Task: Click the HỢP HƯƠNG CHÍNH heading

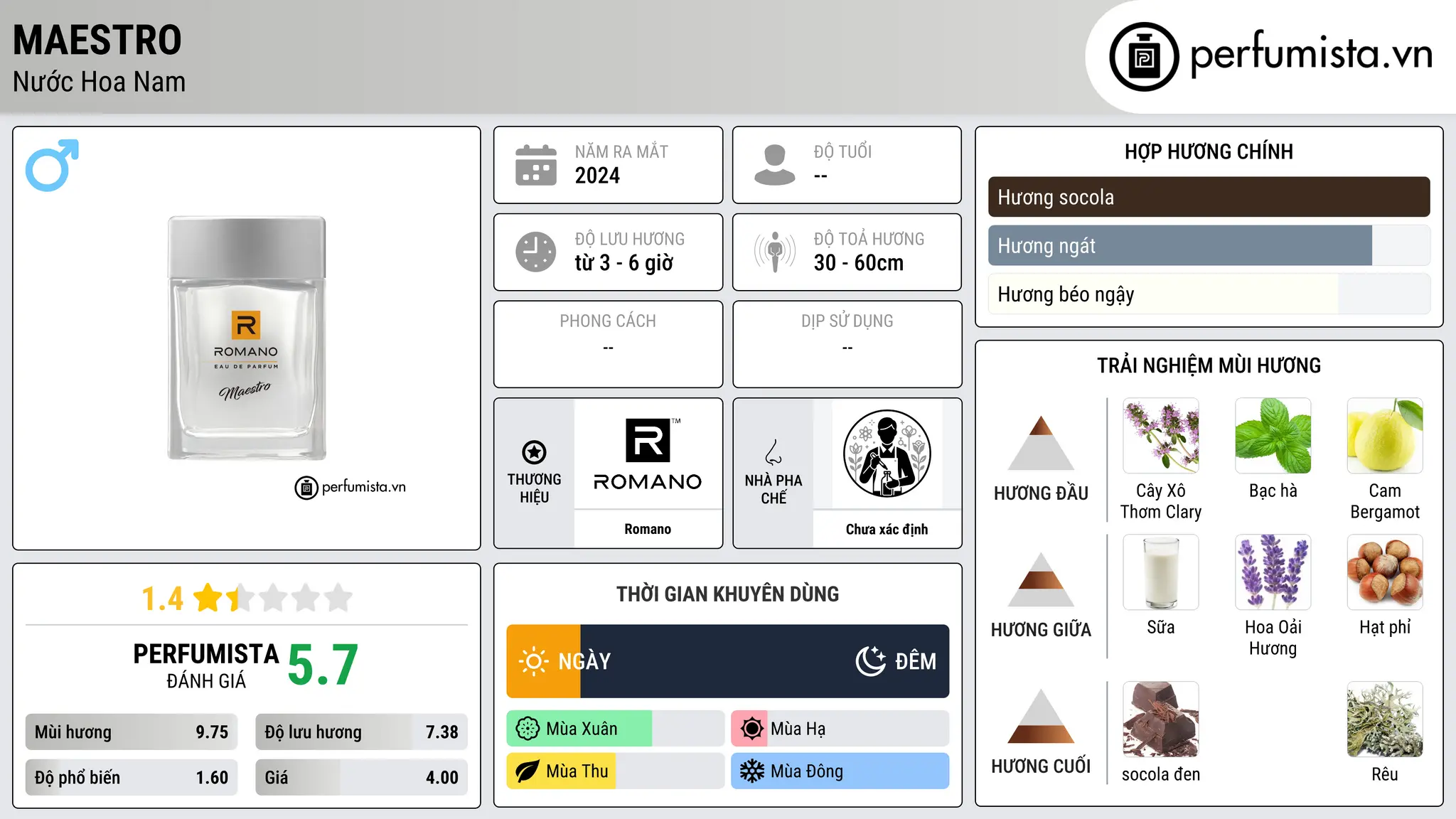Action: 1209,151
